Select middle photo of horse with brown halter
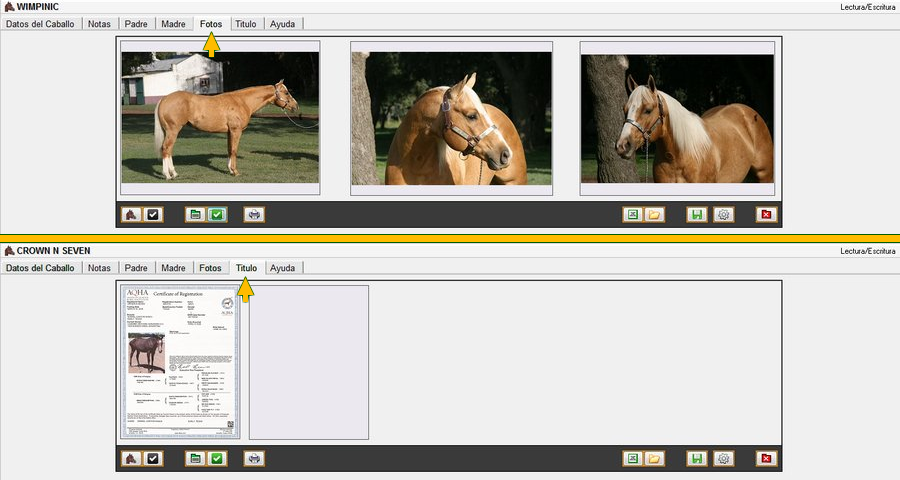Image resolution: width=900 pixels, height=480 pixels. coord(452,118)
